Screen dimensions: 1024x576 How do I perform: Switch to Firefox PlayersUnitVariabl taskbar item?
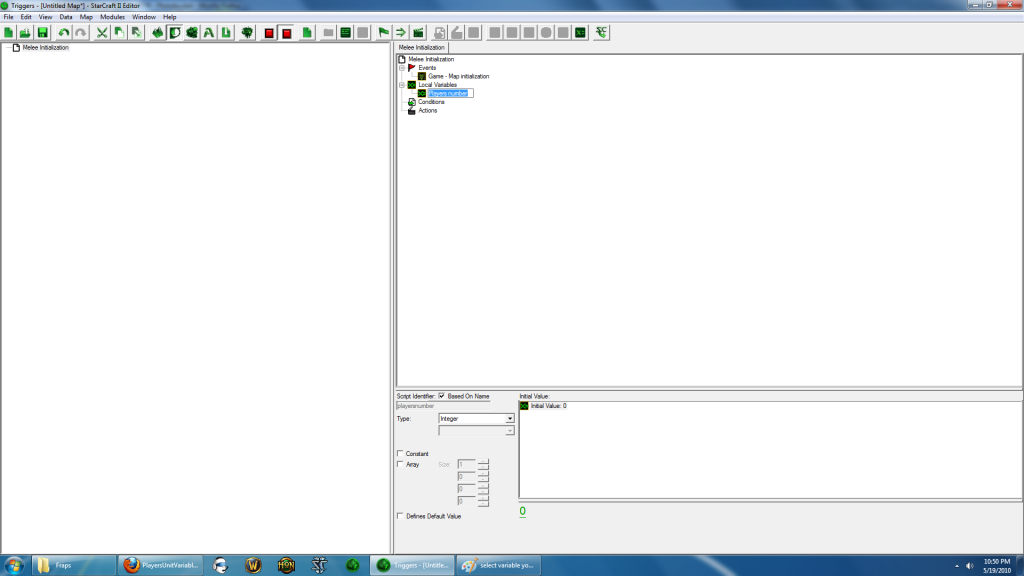tap(161, 565)
